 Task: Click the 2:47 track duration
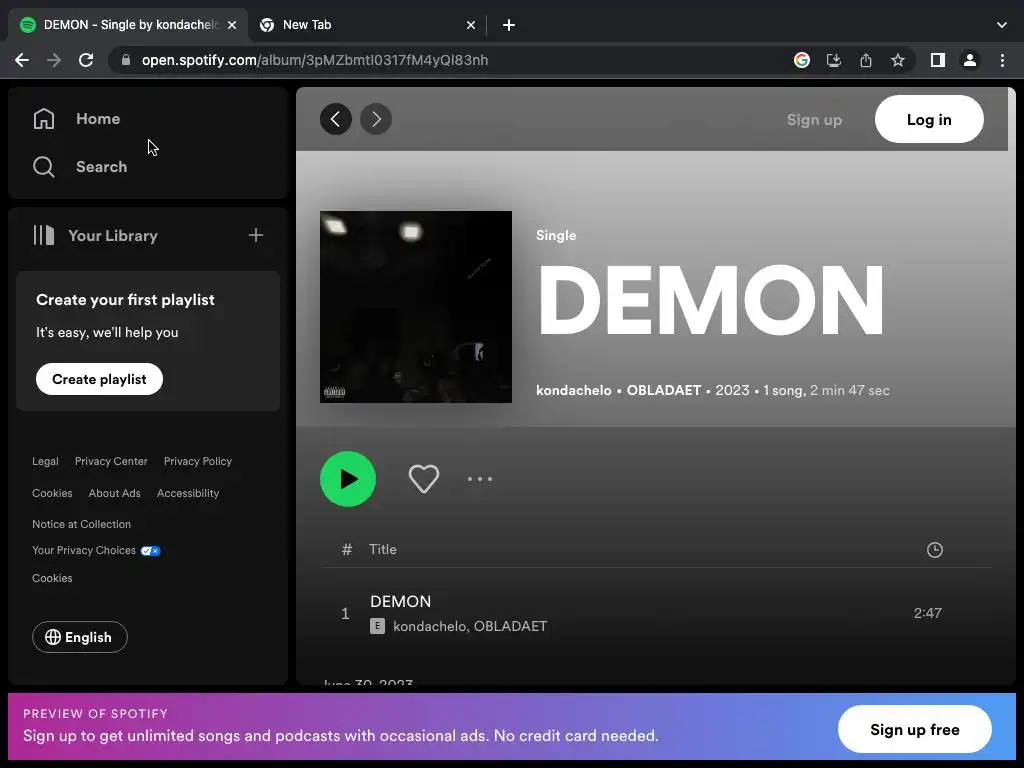tap(927, 613)
